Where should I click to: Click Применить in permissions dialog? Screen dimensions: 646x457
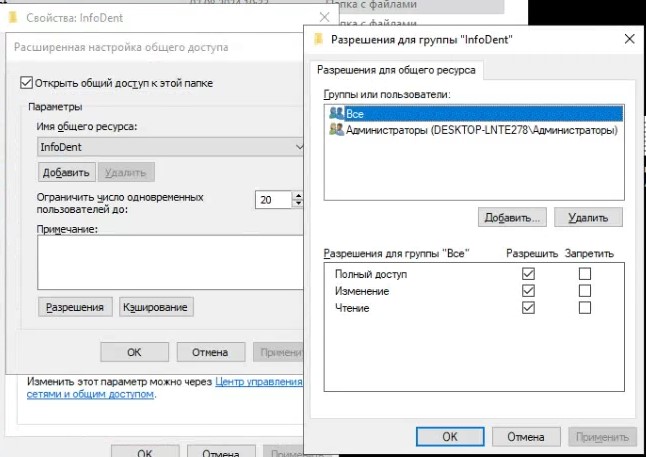(x=602, y=436)
